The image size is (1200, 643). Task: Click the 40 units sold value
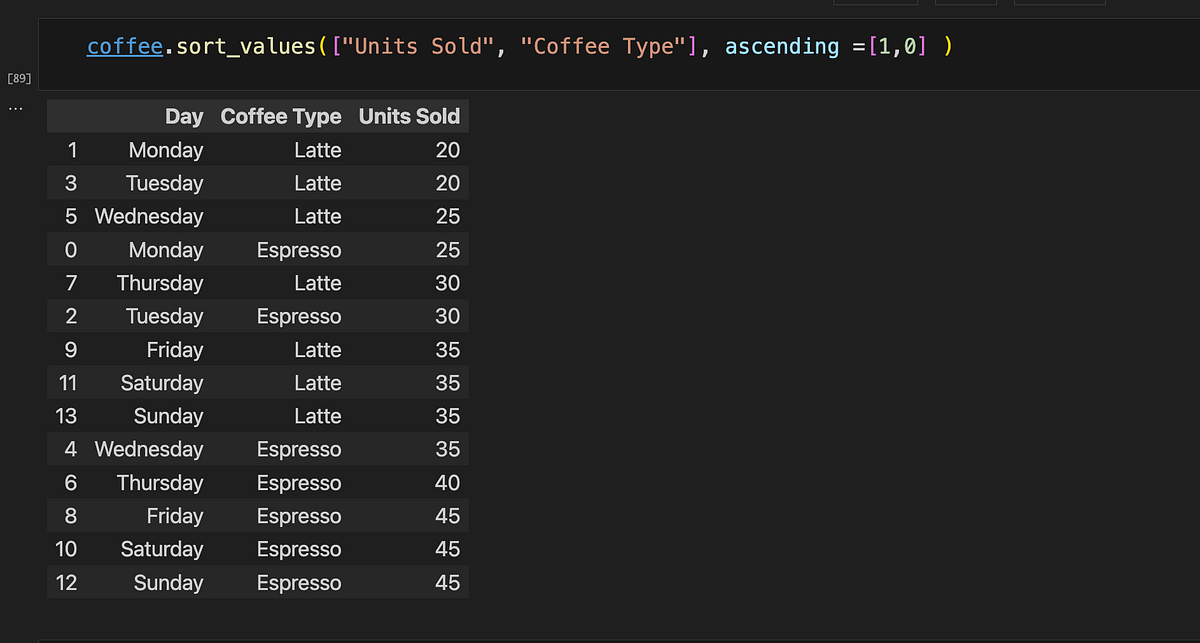point(447,483)
